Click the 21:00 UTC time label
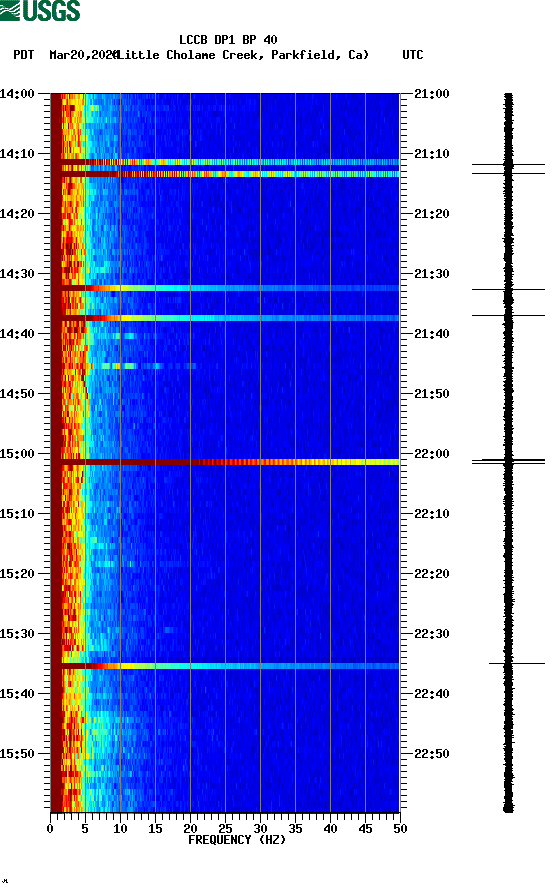Viewport: 552px width, 892px height. coord(432,94)
